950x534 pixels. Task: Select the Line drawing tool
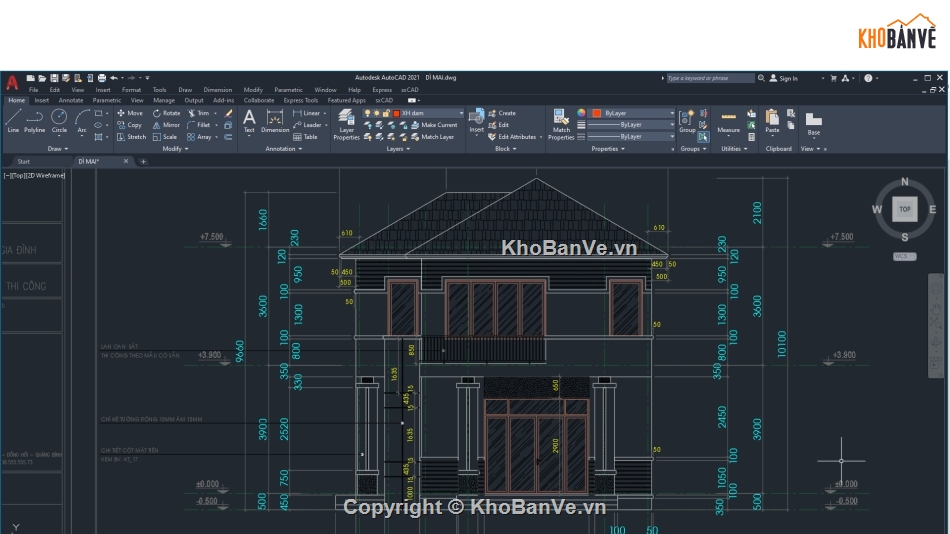click(x=13, y=121)
